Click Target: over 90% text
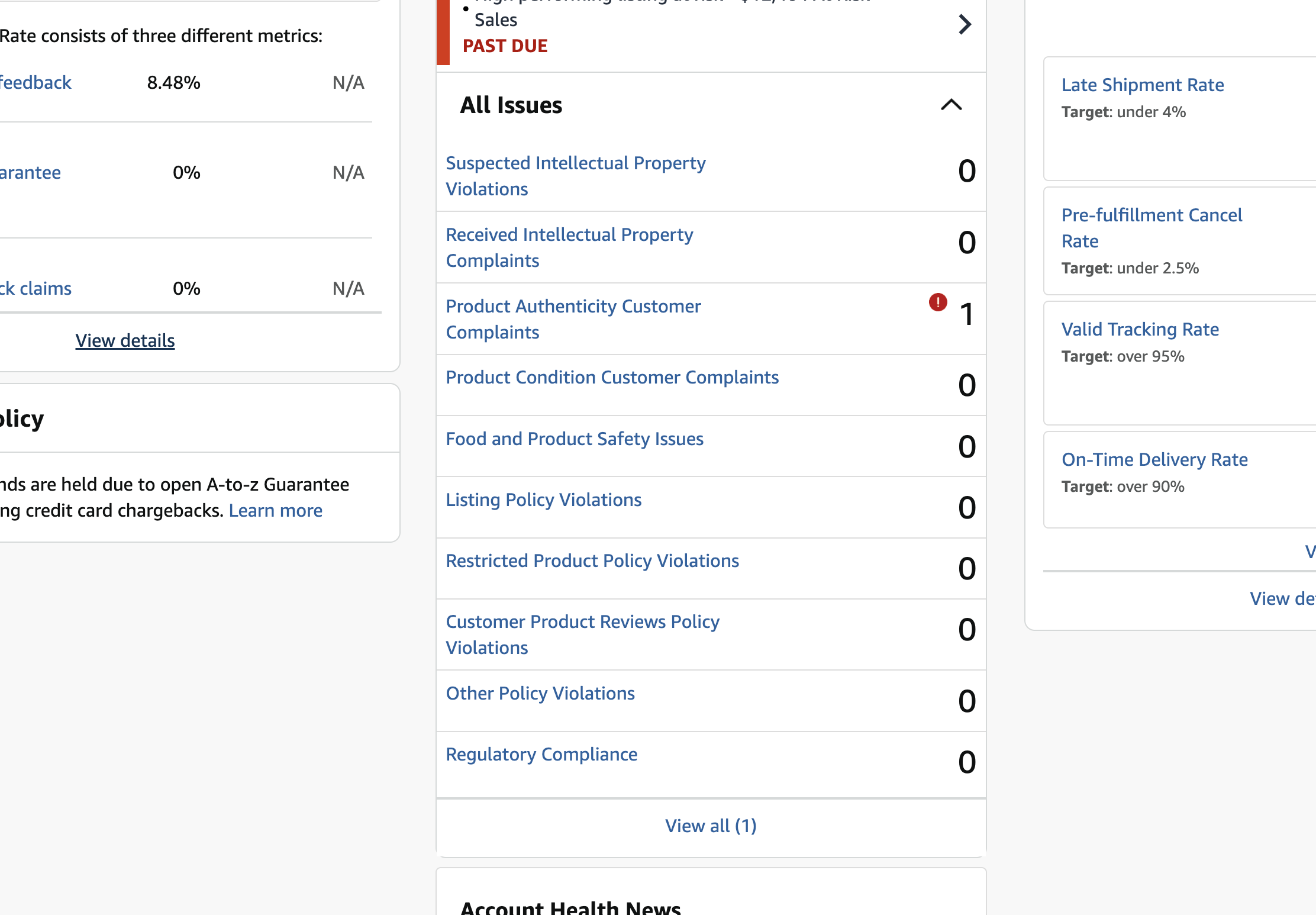Viewport: 1316px width, 915px height. tap(1123, 487)
